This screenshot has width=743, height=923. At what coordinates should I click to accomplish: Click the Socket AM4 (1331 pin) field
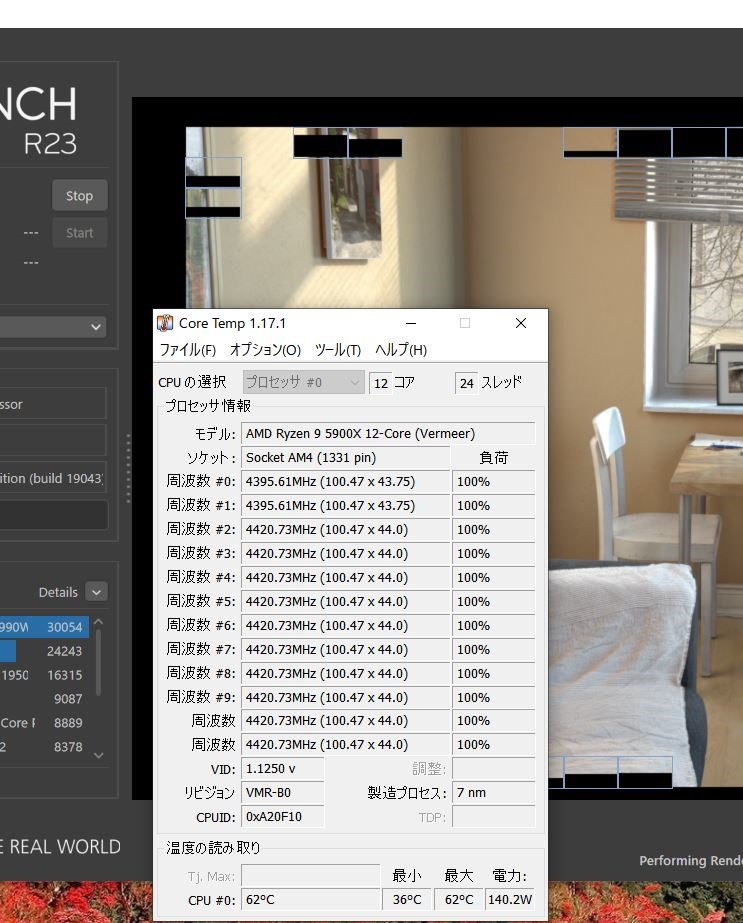pos(346,458)
